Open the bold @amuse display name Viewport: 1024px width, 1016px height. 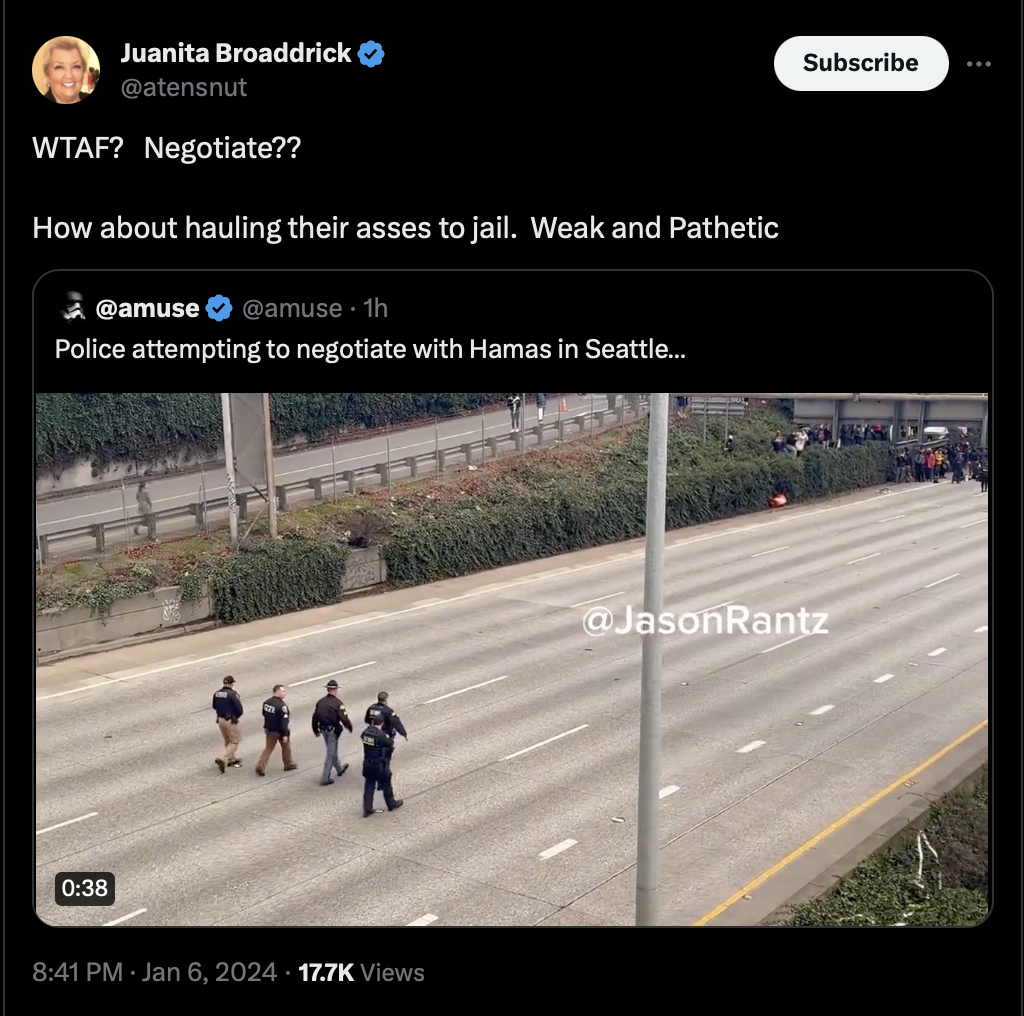pyautogui.click(x=148, y=308)
